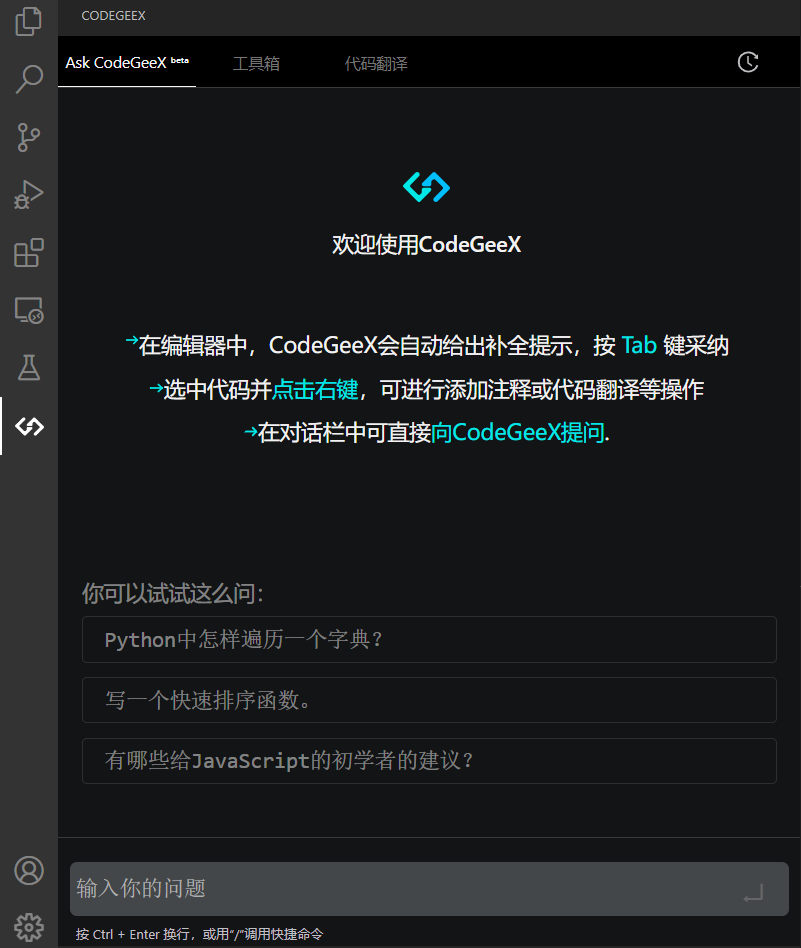This screenshot has width=801, height=948.
Task: Open the Testing beaker icon
Action: tap(29, 368)
